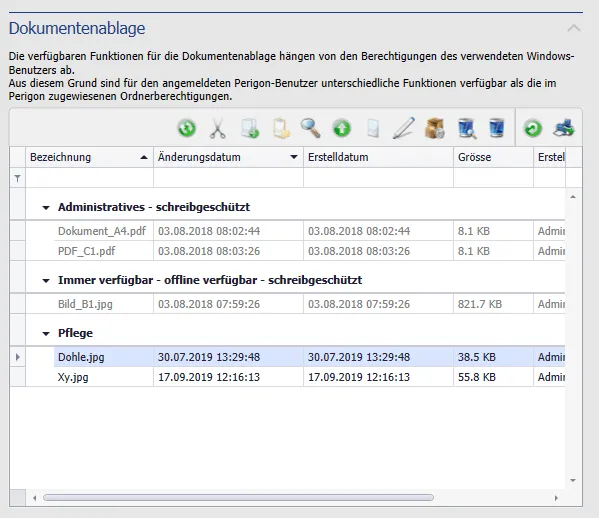Click the scissors cut icon

click(218, 128)
